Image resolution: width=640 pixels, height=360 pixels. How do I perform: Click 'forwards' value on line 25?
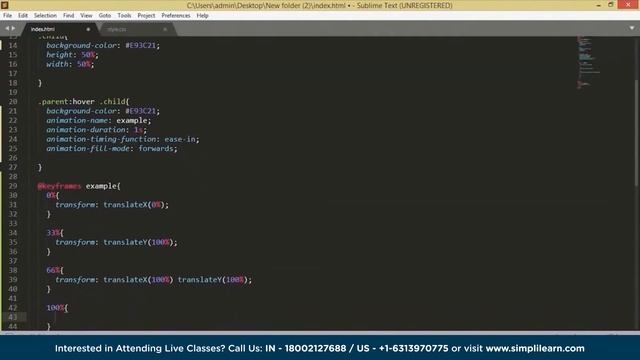tap(156, 149)
